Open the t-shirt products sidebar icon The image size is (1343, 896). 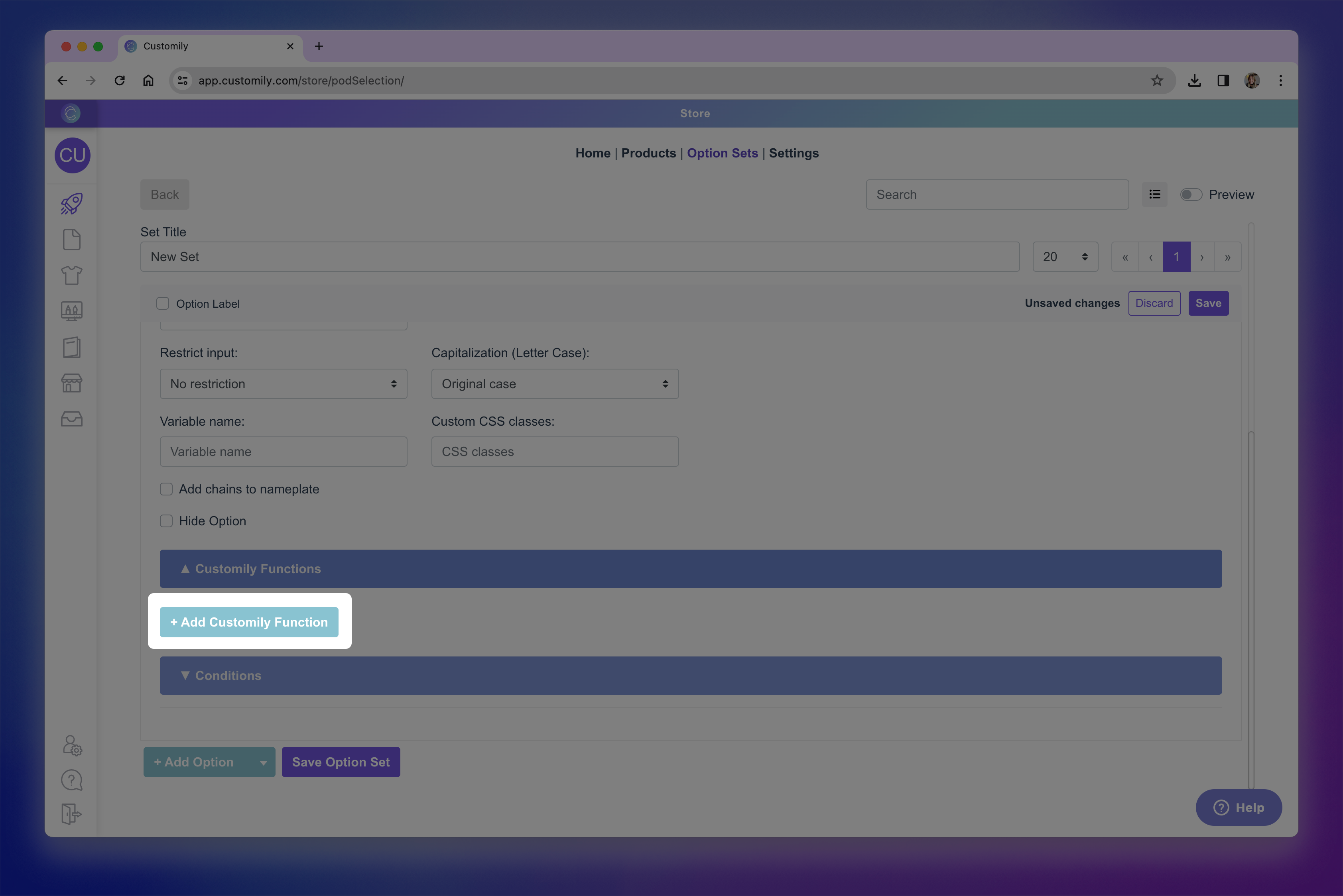pyautogui.click(x=71, y=275)
